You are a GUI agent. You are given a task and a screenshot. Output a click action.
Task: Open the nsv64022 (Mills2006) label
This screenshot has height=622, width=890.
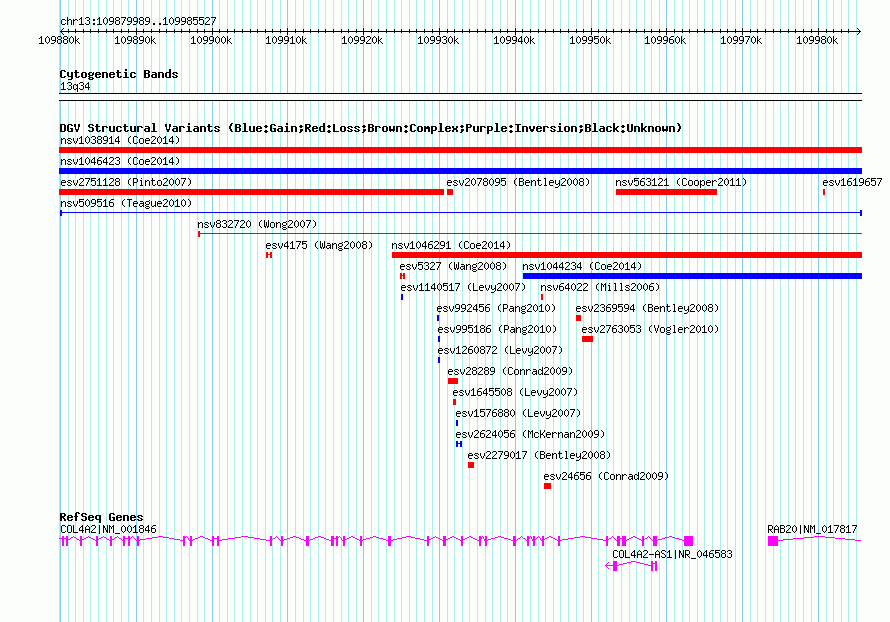pyautogui.click(x=600, y=287)
